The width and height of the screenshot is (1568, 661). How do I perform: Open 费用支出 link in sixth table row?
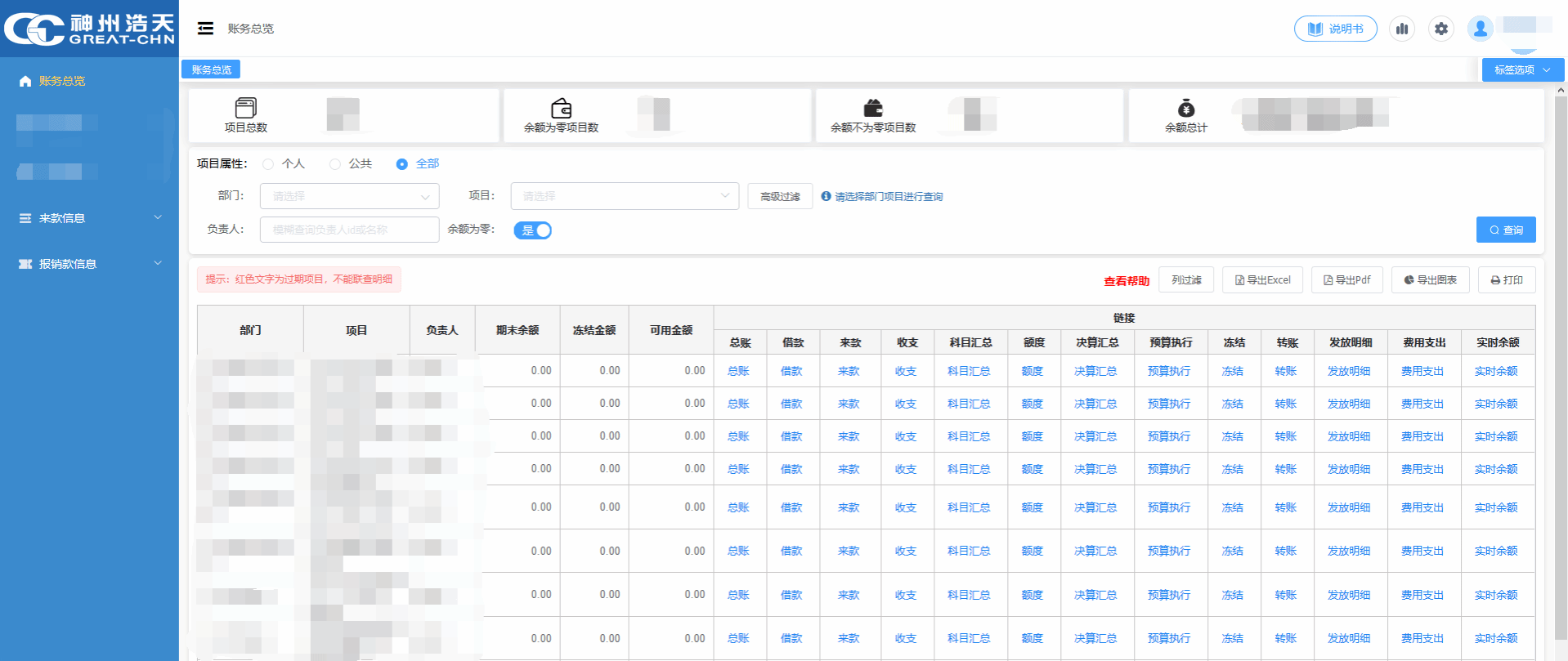tap(1423, 551)
